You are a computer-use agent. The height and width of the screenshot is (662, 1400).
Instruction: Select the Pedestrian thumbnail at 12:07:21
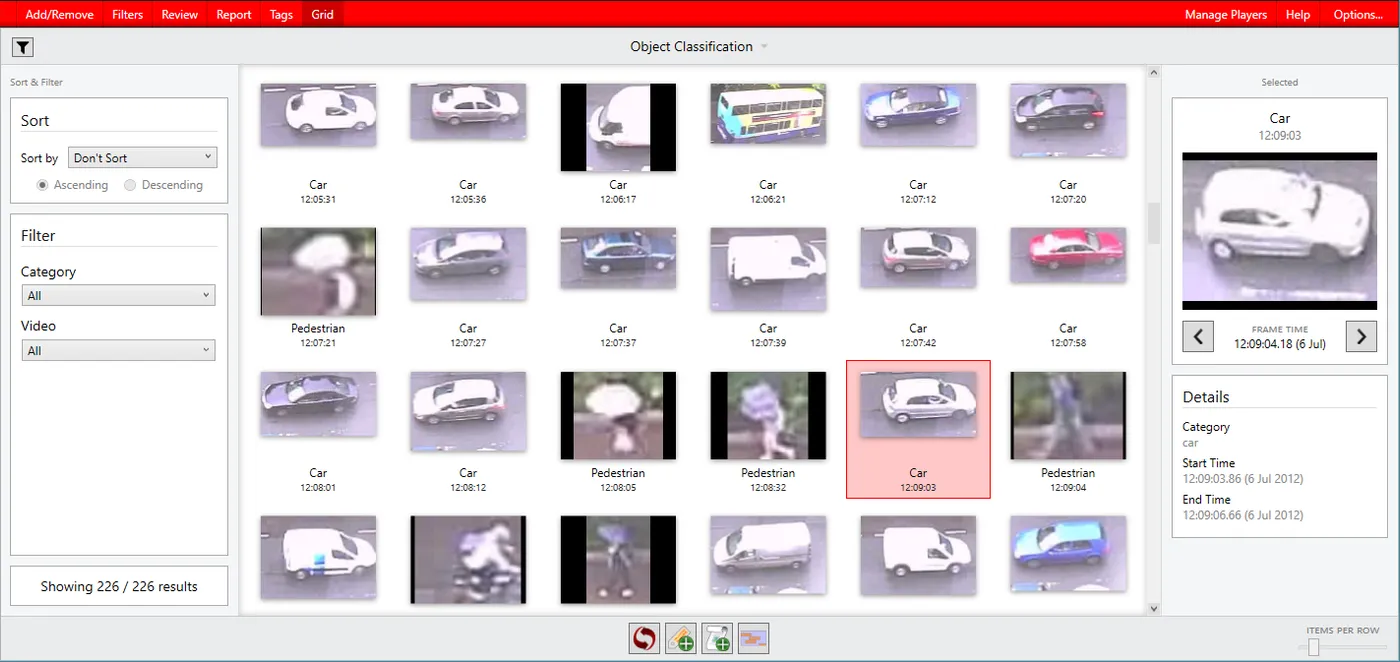pos(318,271)
